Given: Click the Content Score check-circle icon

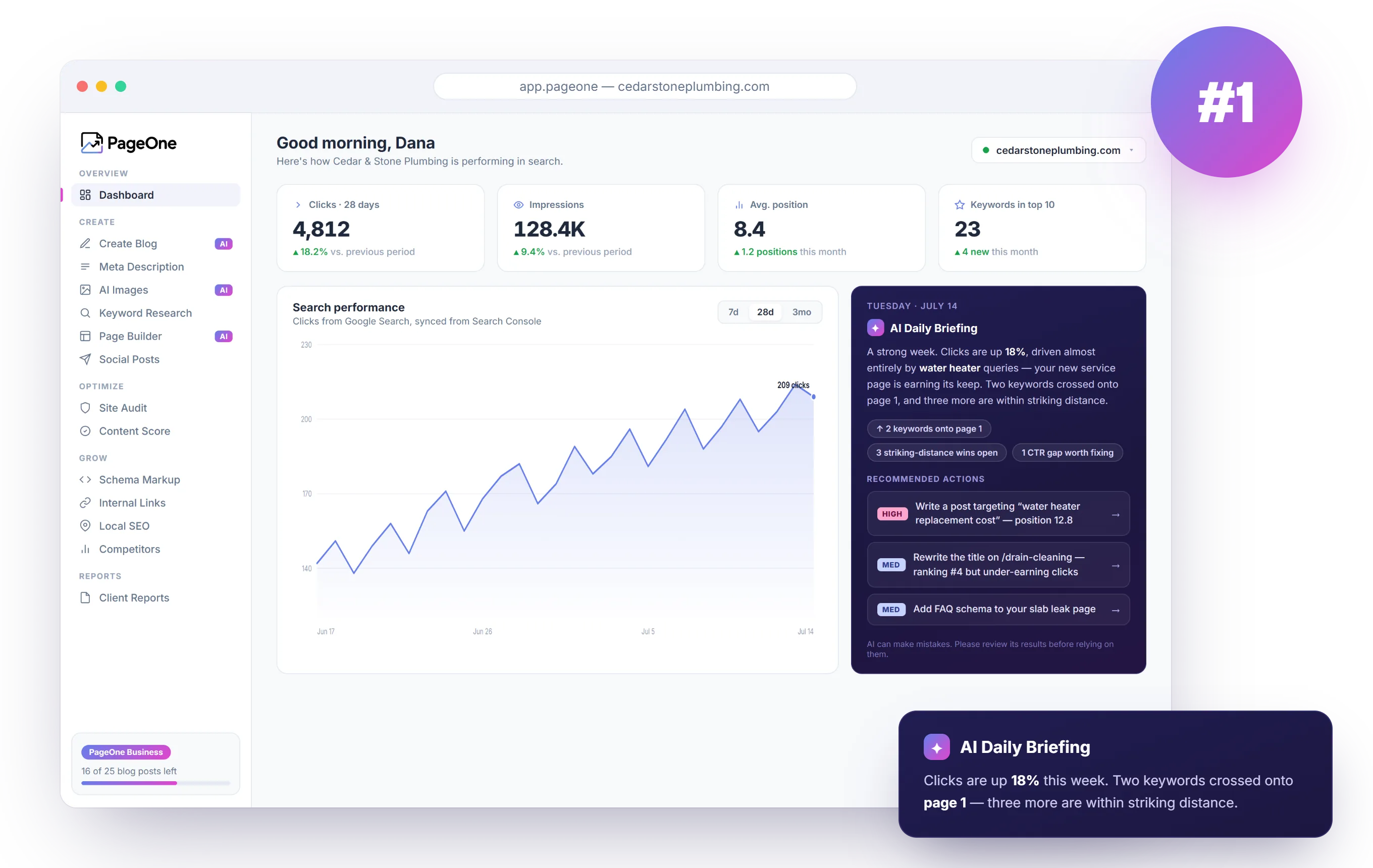Looking at the screenshot, I should point(85,431).
